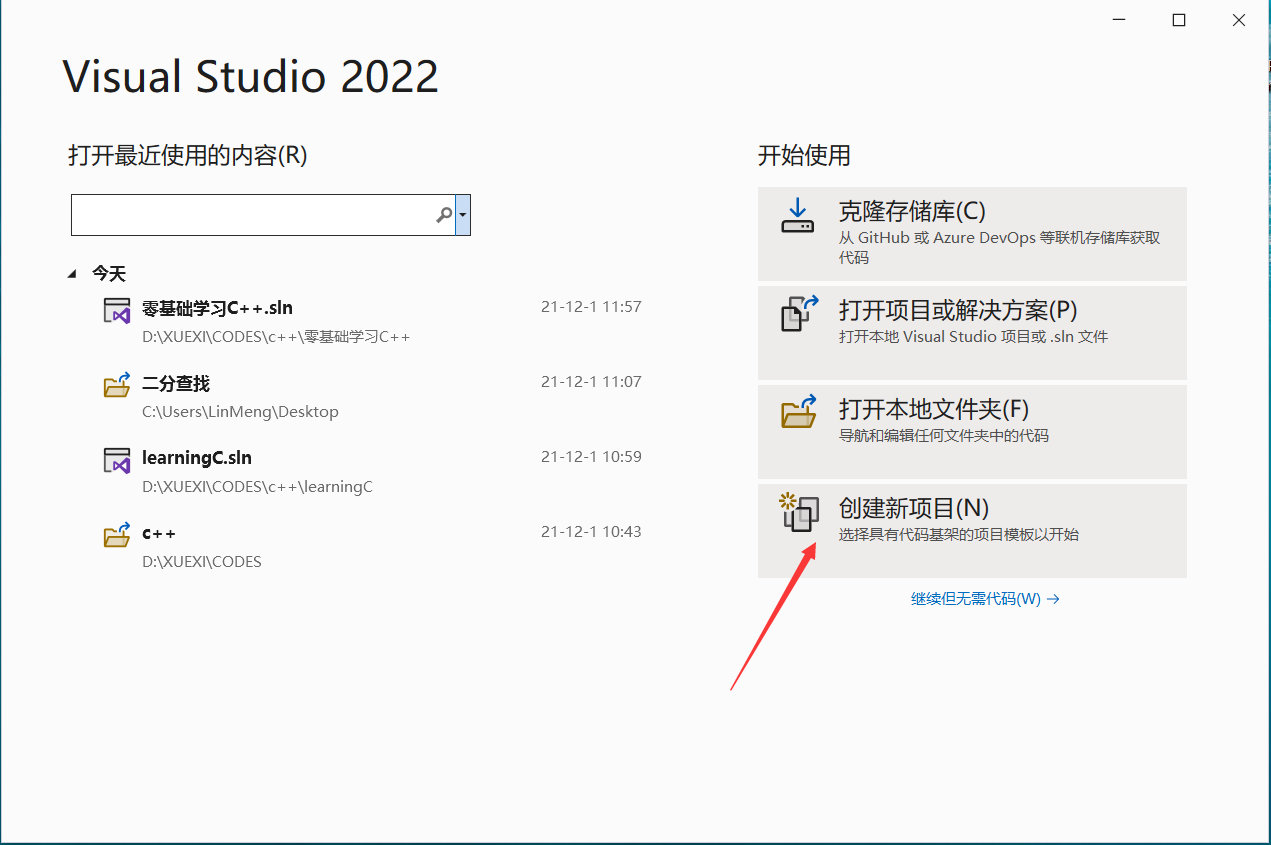Click timestamp 21-12-1 10:59
The height and width of the screenshot is (845, 1271).
pos(591,457)
